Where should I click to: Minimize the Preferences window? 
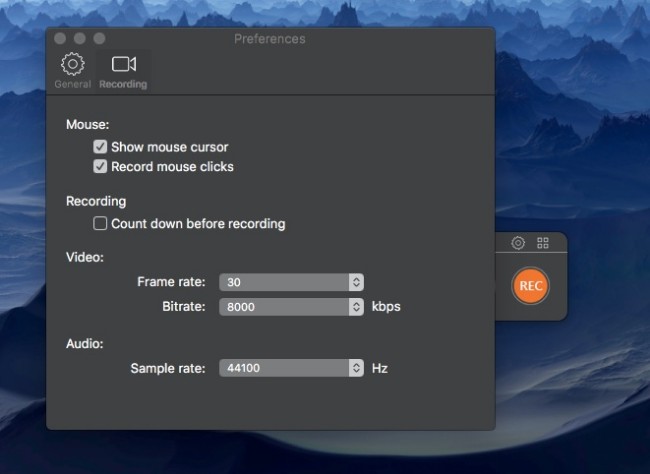[80, 39]
